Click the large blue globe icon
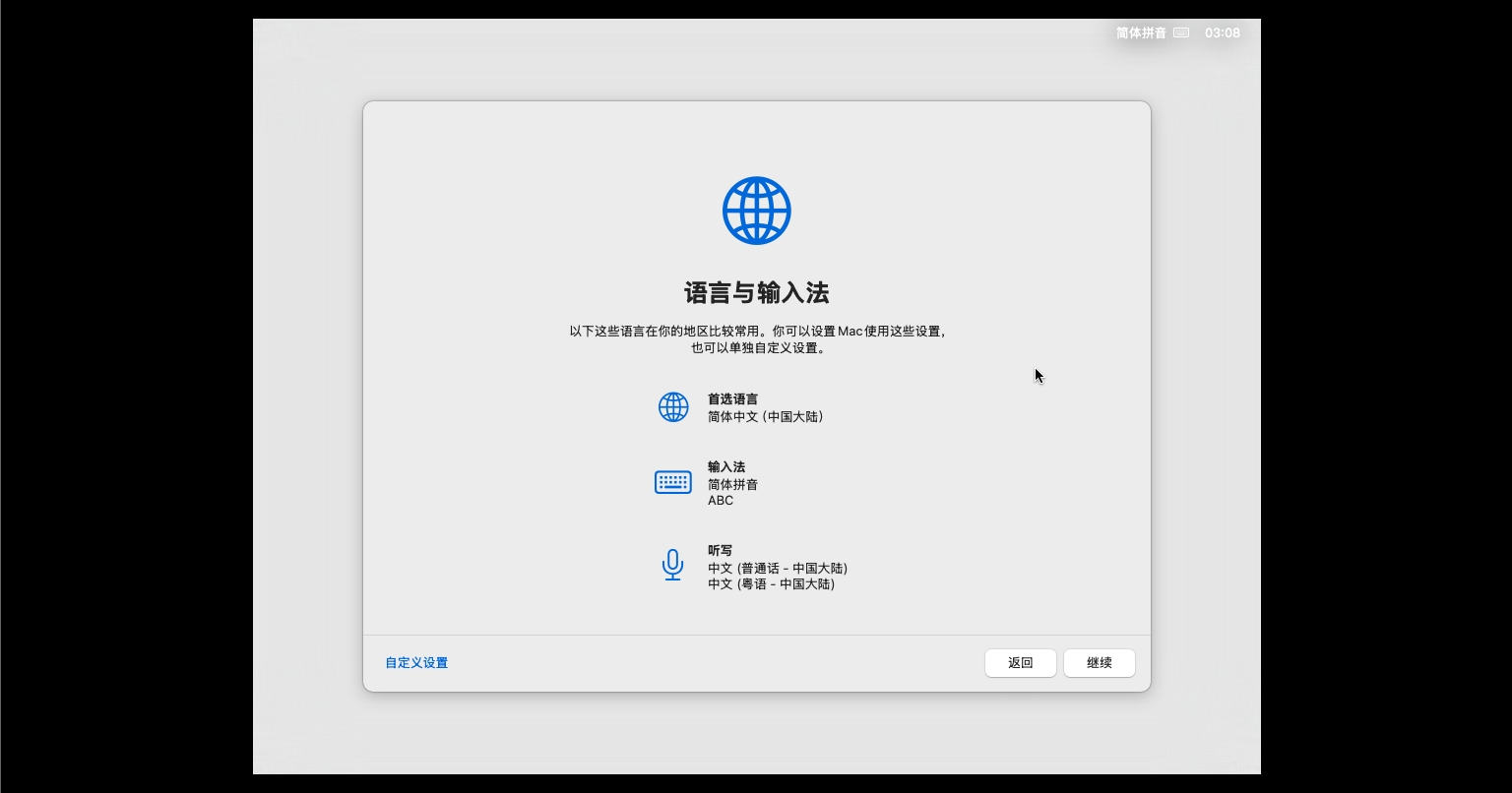 pos(756,211)
